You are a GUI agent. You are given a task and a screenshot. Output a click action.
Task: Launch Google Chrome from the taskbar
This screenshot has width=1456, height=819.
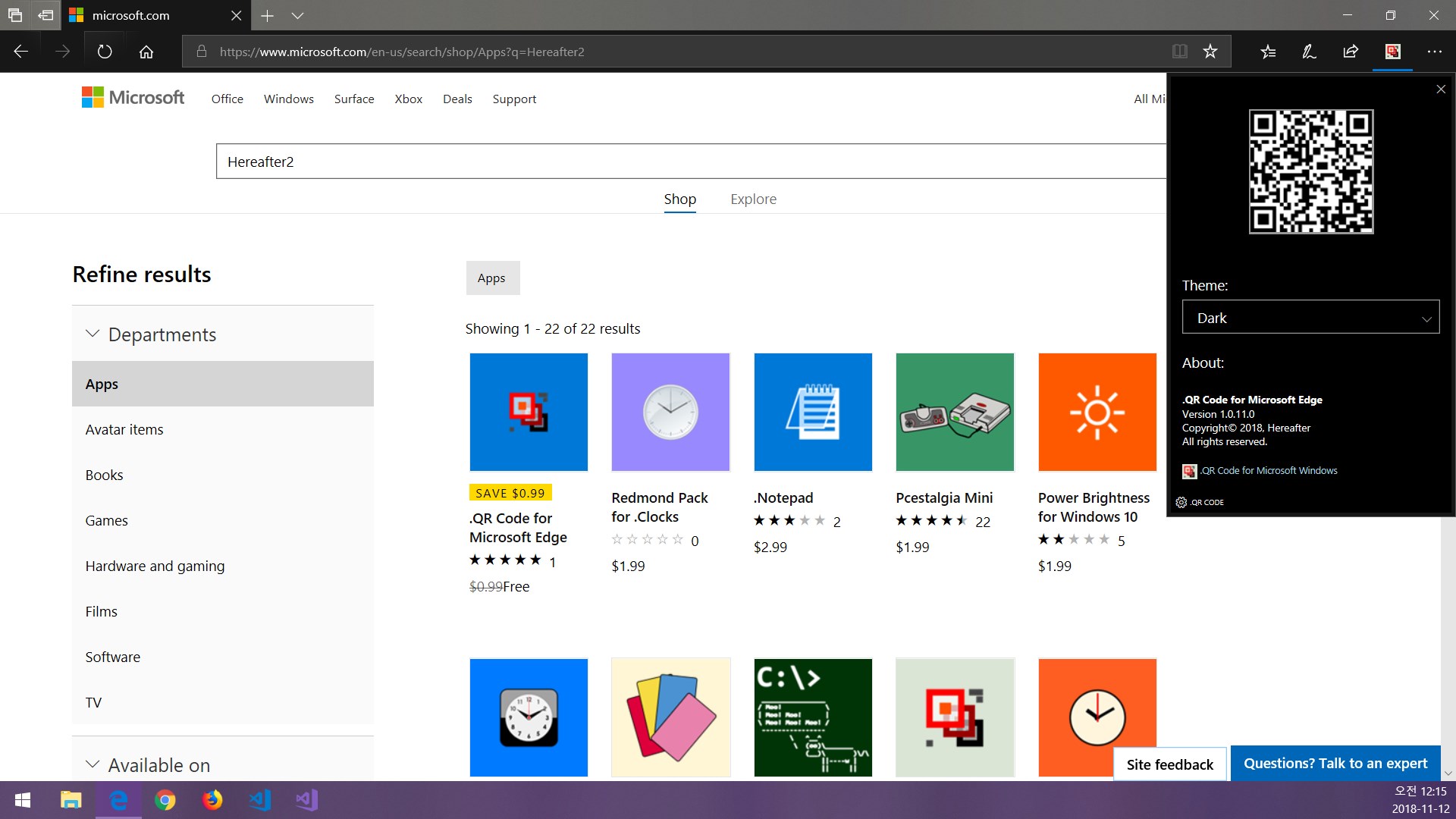[x=165, y=800]
